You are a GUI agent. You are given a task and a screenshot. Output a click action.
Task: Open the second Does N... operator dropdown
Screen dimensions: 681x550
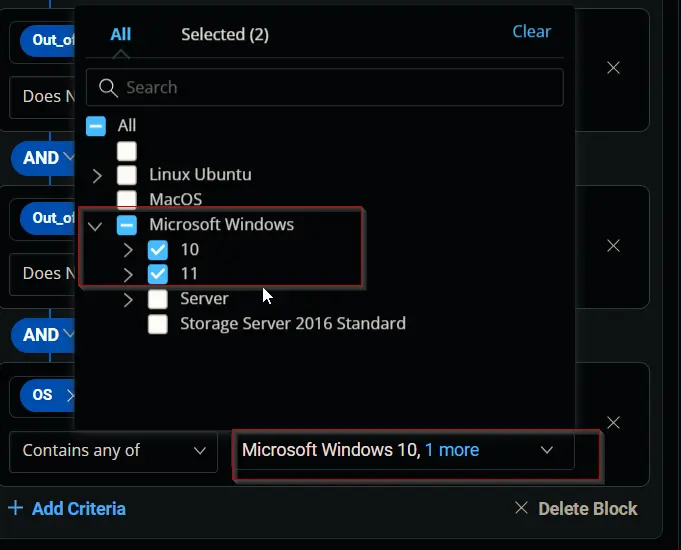42,274
